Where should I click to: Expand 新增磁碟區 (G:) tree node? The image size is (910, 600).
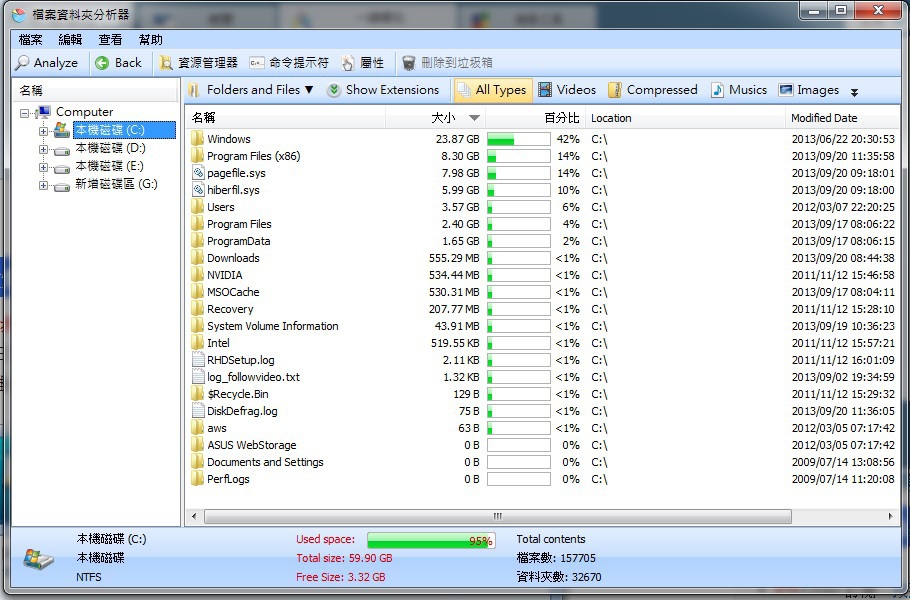point(43,185)
